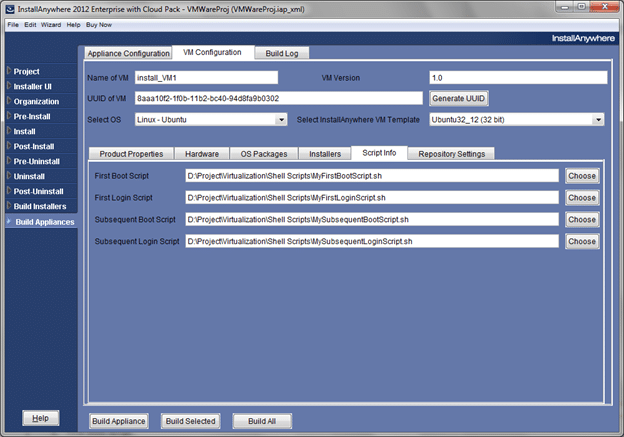Click the Generate UUID button
The image size is (624, 437).
coord(458,98)
